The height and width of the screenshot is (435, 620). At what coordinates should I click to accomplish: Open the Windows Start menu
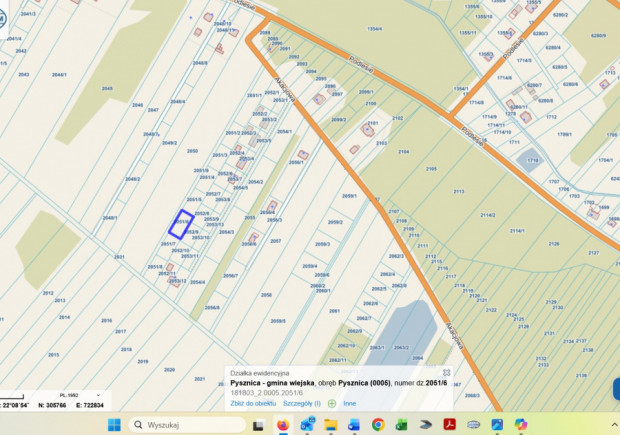114,424
